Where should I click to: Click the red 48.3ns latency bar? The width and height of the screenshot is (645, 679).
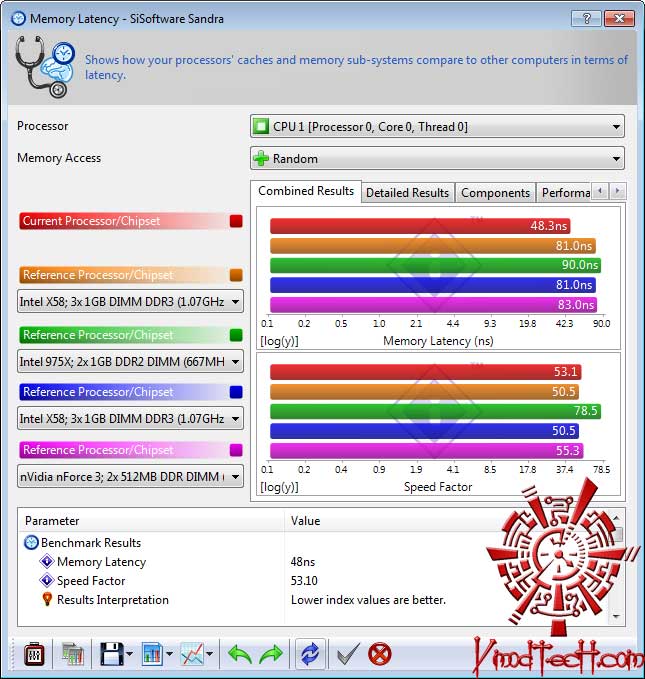pyautogui.click(x=420, y=226)
